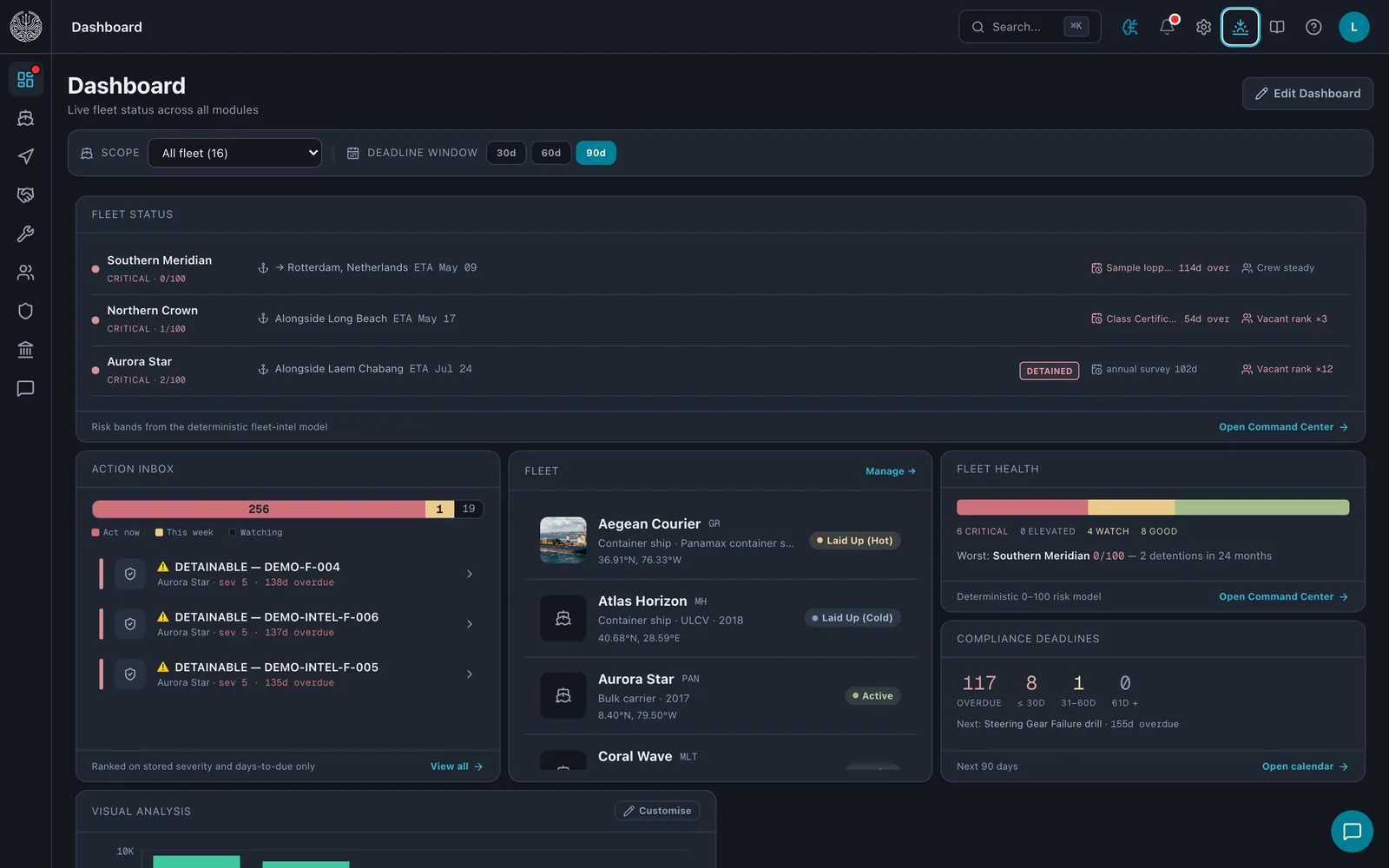Open the navigation arrow icon in sidebar
The image size is (1389, 868).
pyautogui.click(x=25, y=156)
